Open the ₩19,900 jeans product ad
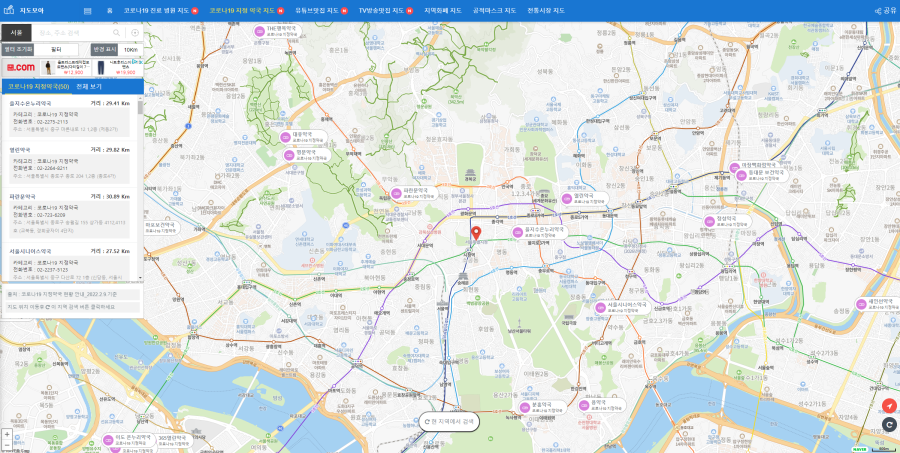 118,68
